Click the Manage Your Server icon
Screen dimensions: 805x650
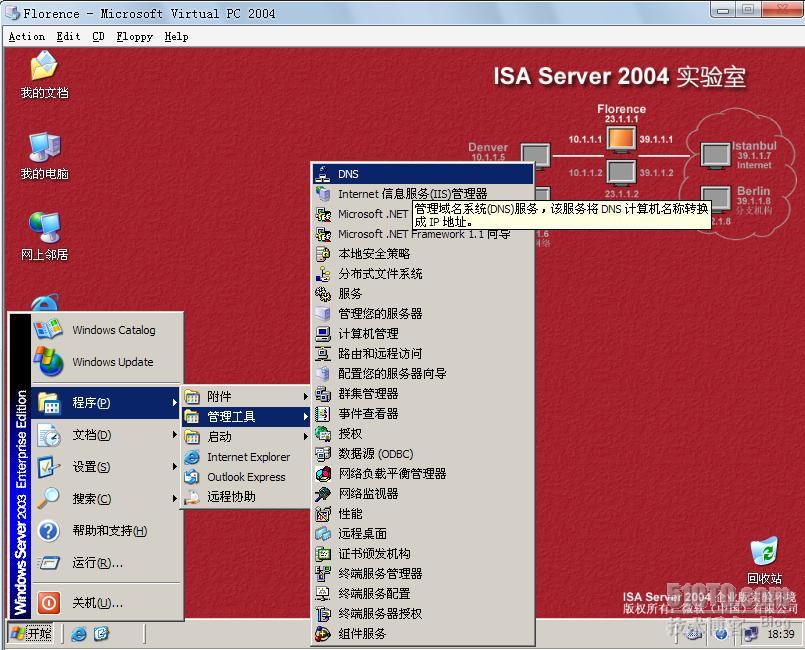pos(323,314)
